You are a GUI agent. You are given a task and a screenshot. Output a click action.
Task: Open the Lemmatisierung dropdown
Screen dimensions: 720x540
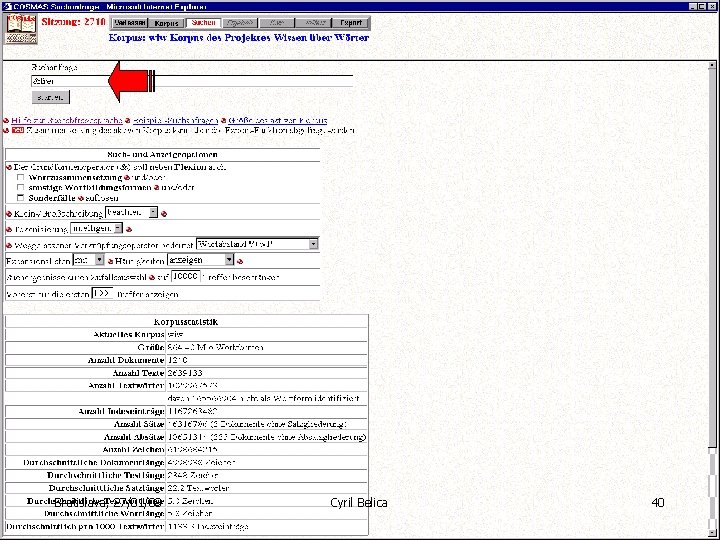96,228
